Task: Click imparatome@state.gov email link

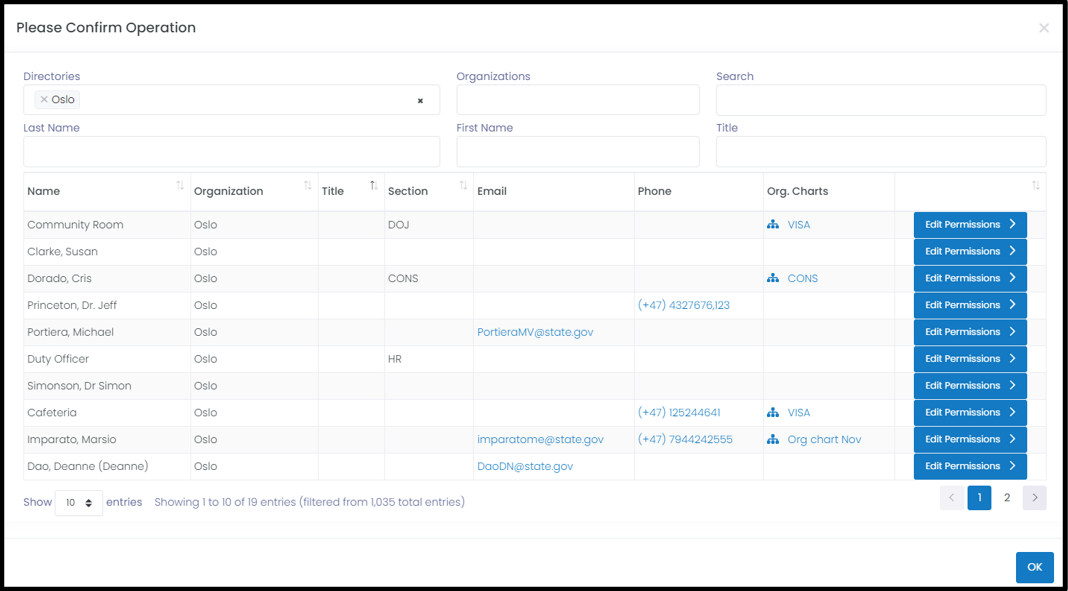Action: [x=541, y=440]
